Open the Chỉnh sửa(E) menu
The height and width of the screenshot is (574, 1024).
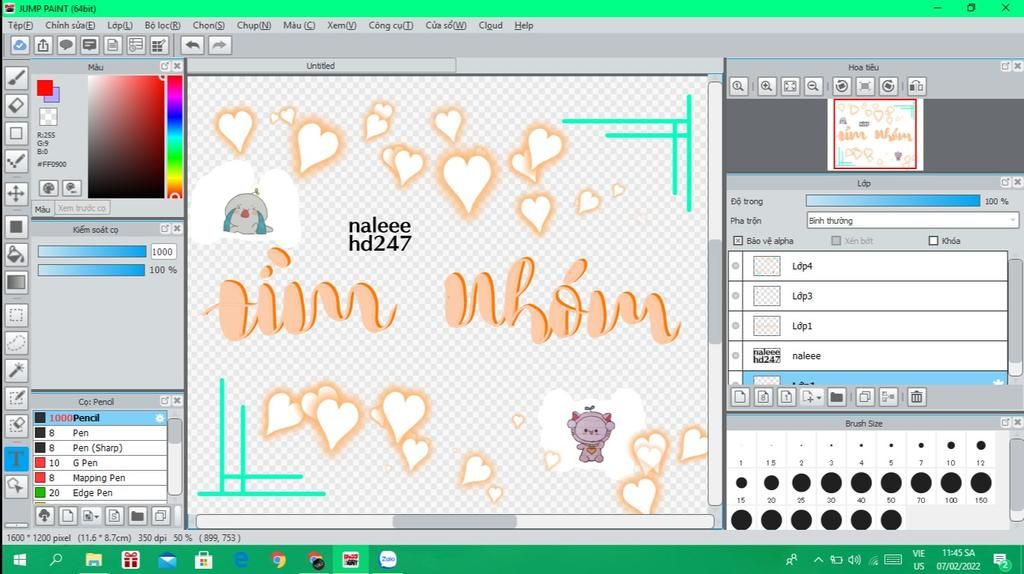70,25
